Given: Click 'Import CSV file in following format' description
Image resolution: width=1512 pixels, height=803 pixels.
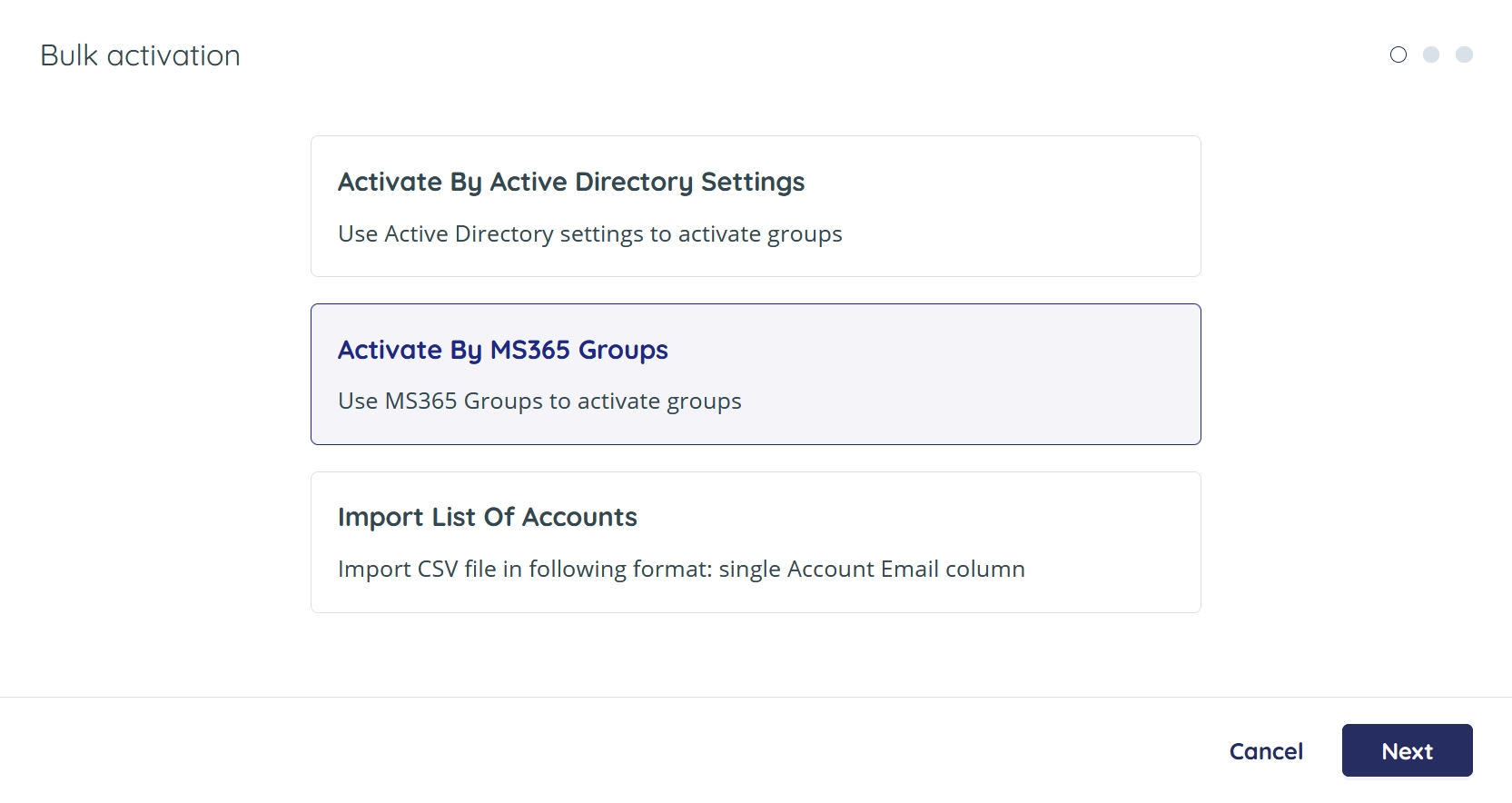Looking at the screenshot, I should (681, 570).
